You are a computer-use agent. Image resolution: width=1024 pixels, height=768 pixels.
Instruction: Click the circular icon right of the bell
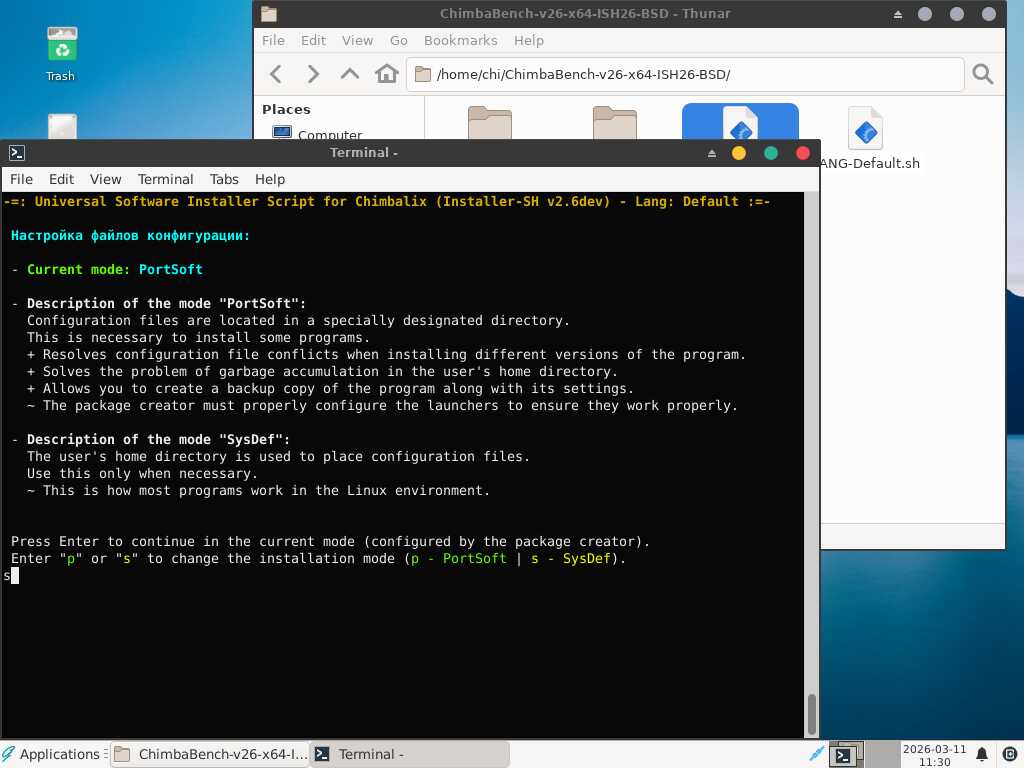tap(1009, 754)
